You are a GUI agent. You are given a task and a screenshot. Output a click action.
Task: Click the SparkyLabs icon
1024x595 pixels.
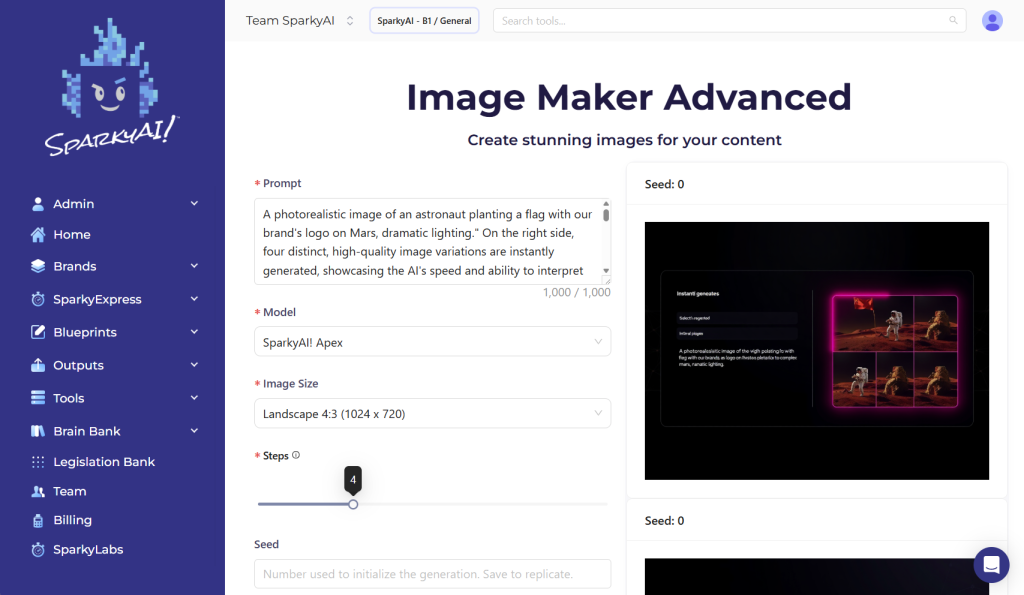point(37,549)
